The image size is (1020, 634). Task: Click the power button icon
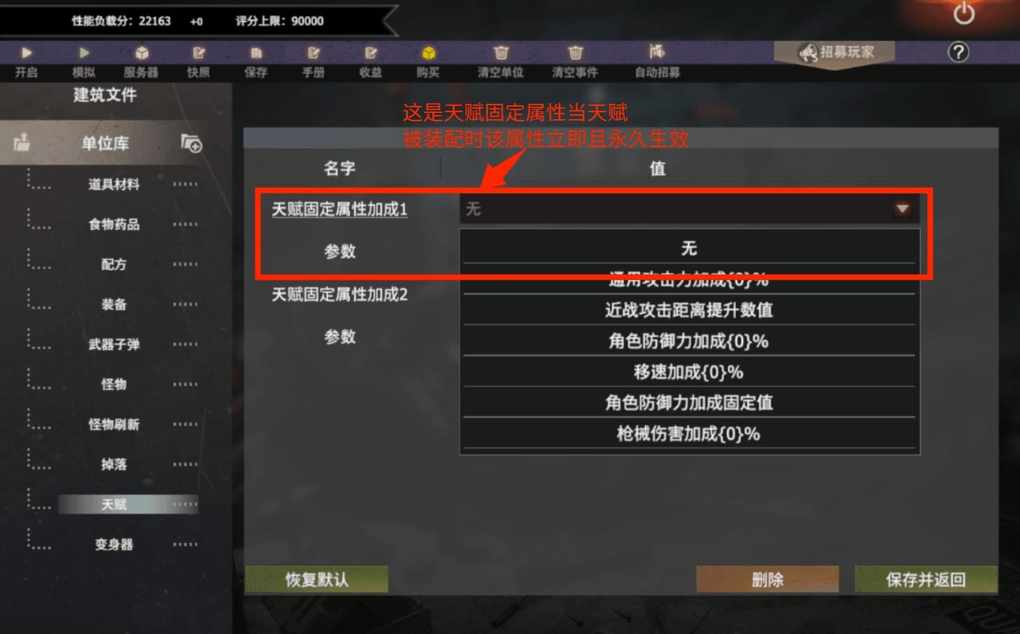tap(964, 13)
